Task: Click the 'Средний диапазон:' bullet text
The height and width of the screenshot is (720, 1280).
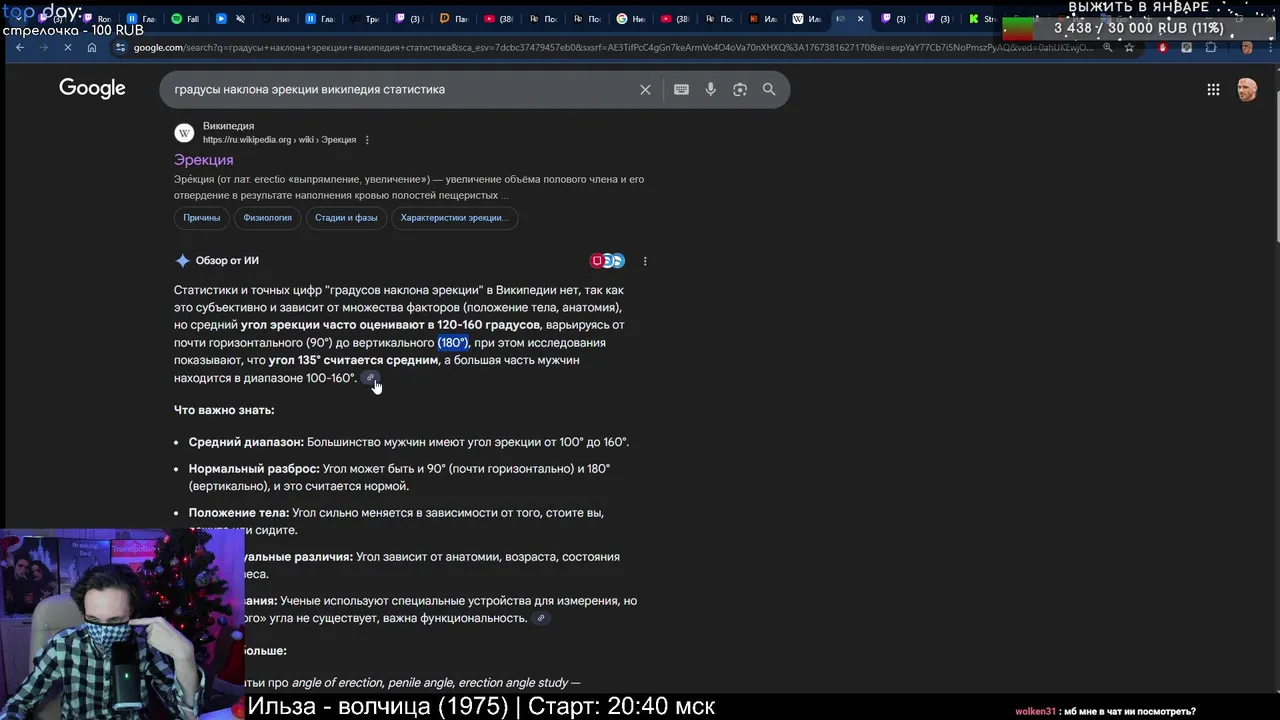Action: click(246, 442)
